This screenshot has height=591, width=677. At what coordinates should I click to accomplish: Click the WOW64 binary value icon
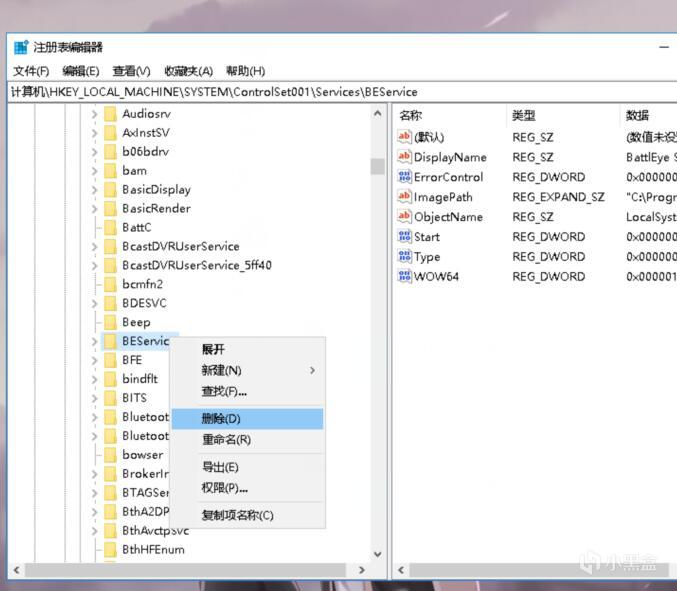tap(404, 276)
